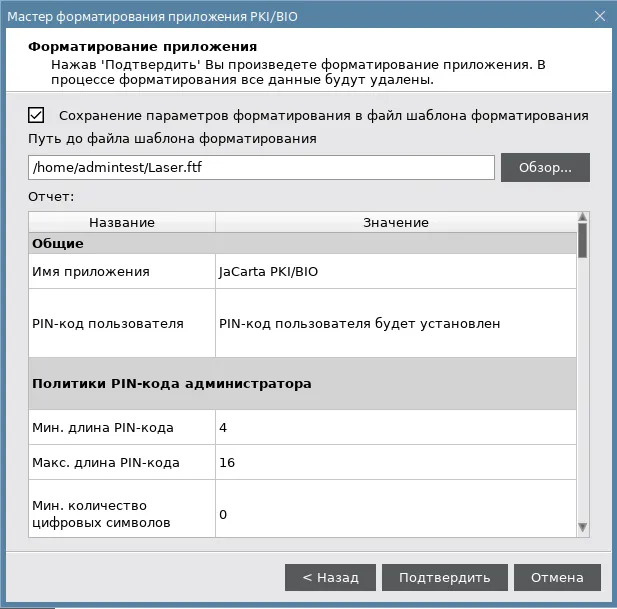Select the value 16 for max PIN length

tap(396, 462)
